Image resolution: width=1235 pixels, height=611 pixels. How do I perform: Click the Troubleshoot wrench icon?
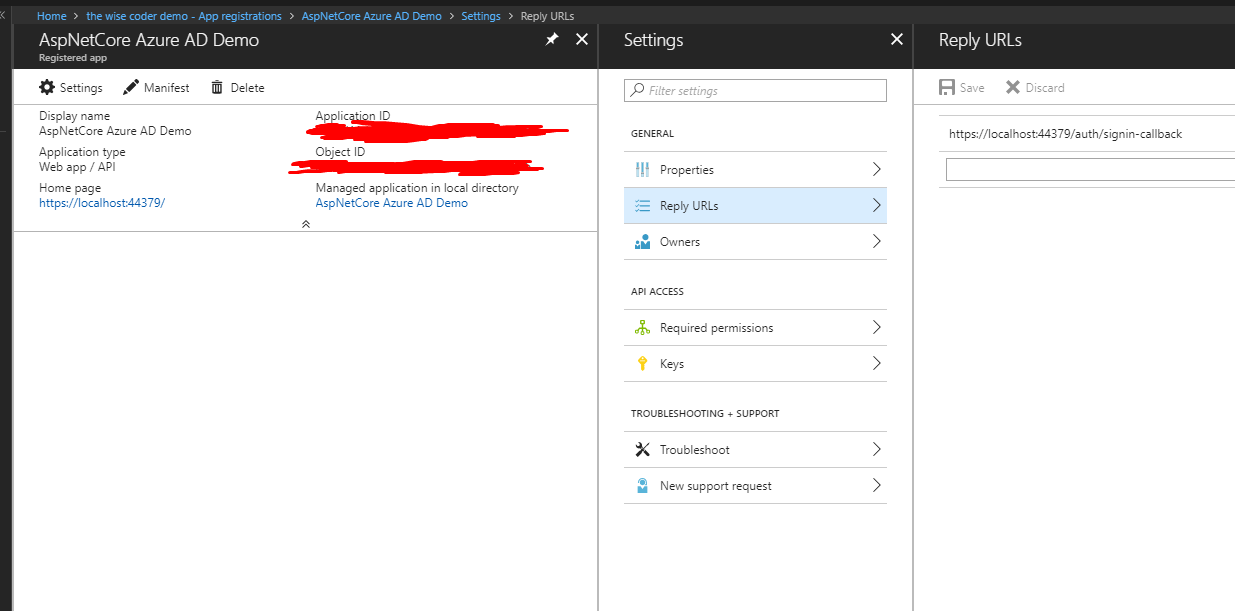tap(642, 450)
